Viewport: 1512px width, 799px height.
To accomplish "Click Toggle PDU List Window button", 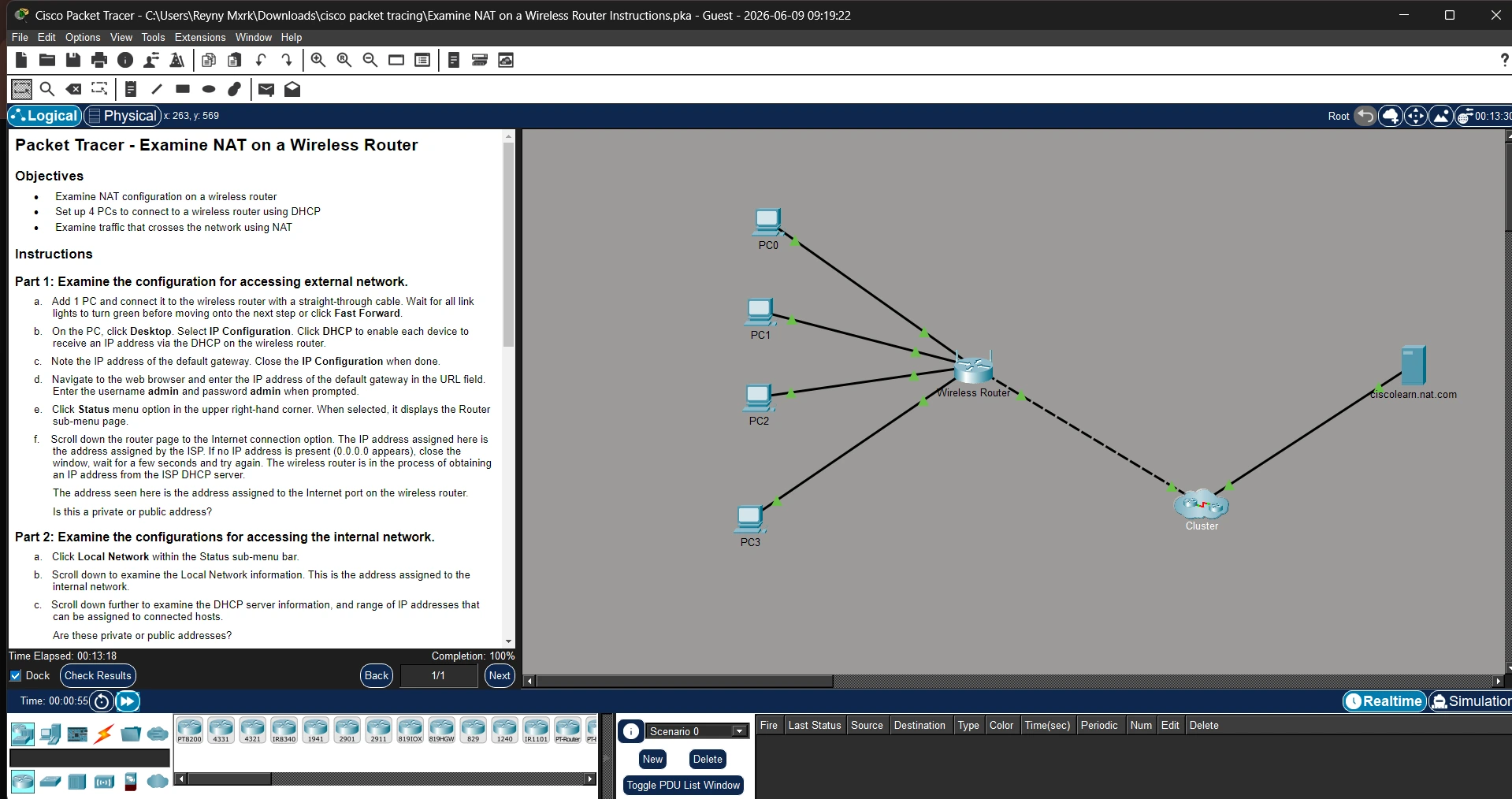I will [x=683, y=785].
